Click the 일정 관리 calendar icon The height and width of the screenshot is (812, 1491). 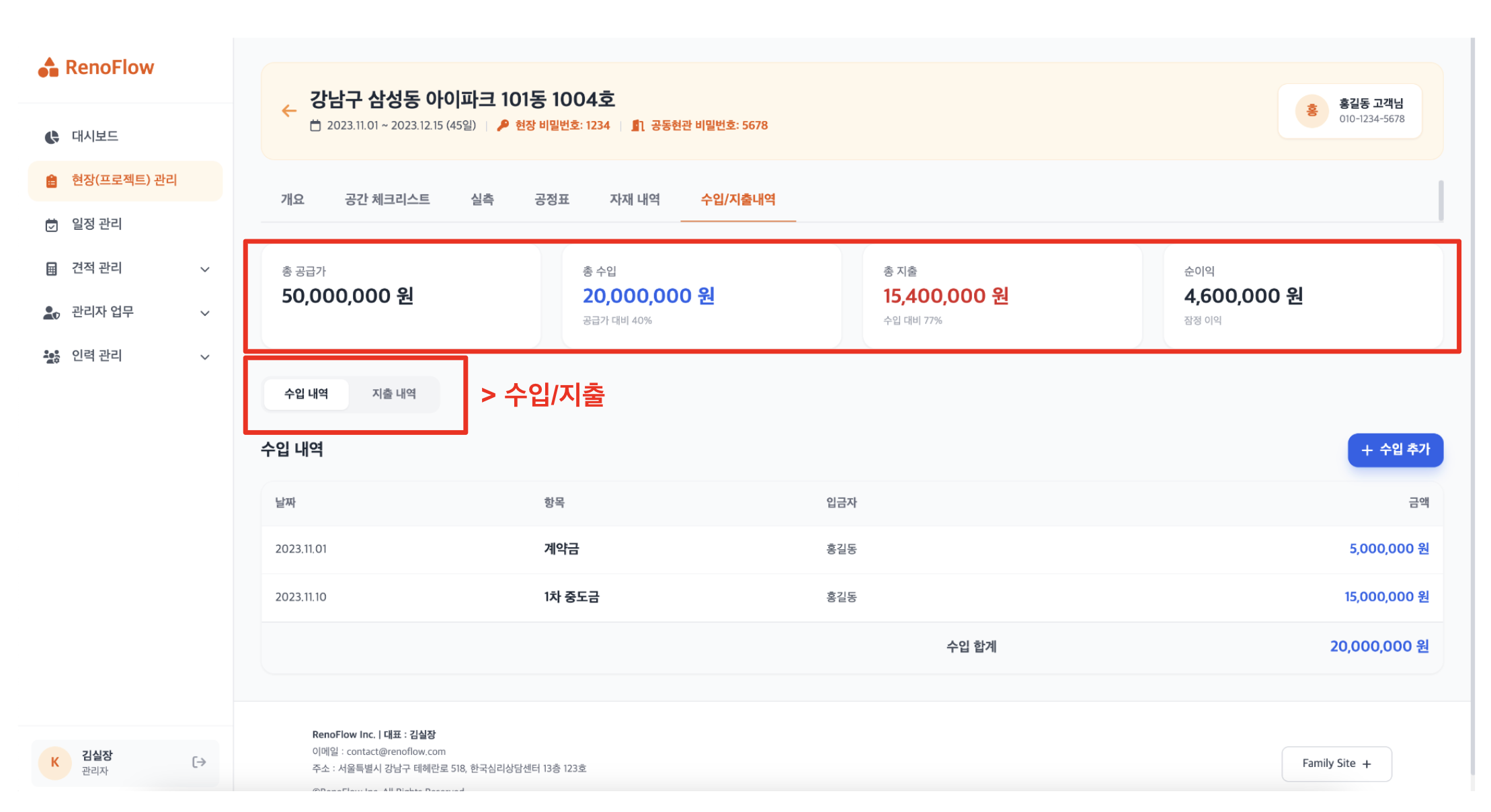pyautogui.click(x=52, y=225)
